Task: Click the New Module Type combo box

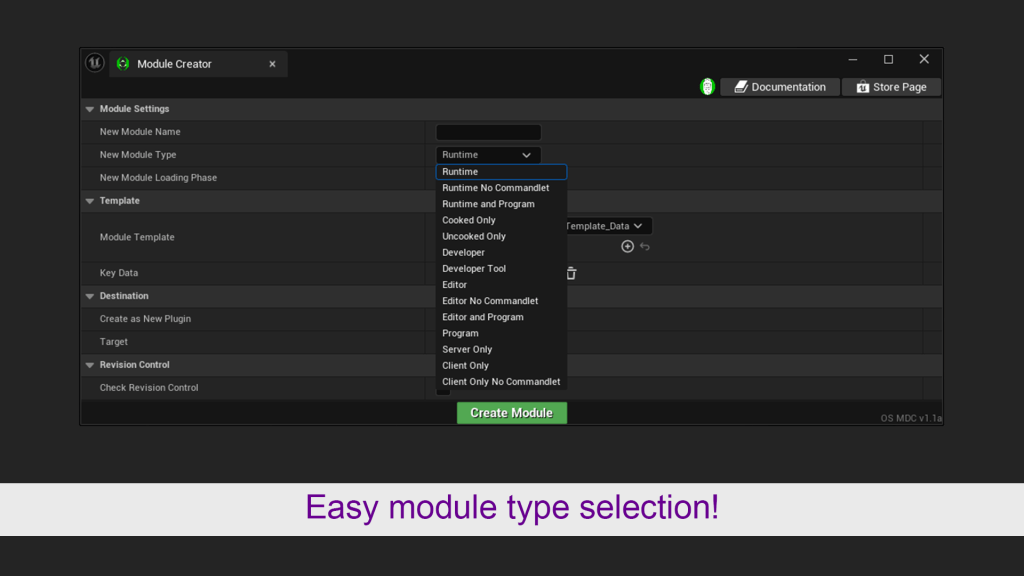Action: [x=488, y=155]
